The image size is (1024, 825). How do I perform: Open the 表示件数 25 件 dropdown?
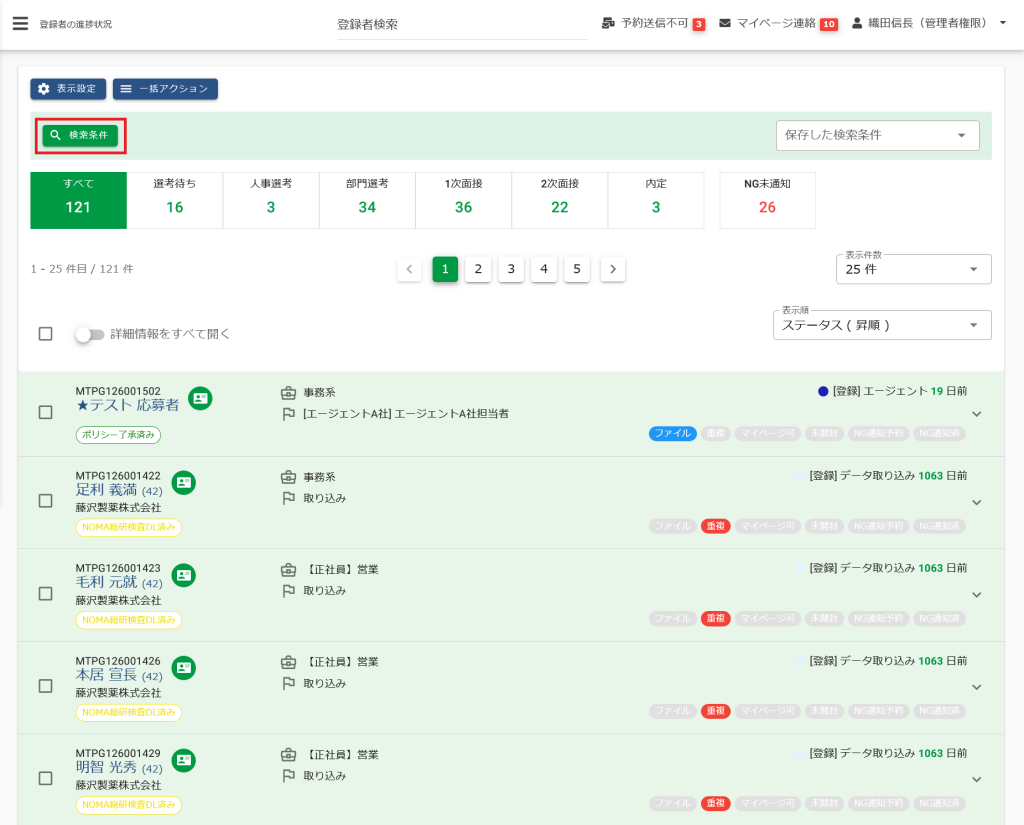(913, 269)
